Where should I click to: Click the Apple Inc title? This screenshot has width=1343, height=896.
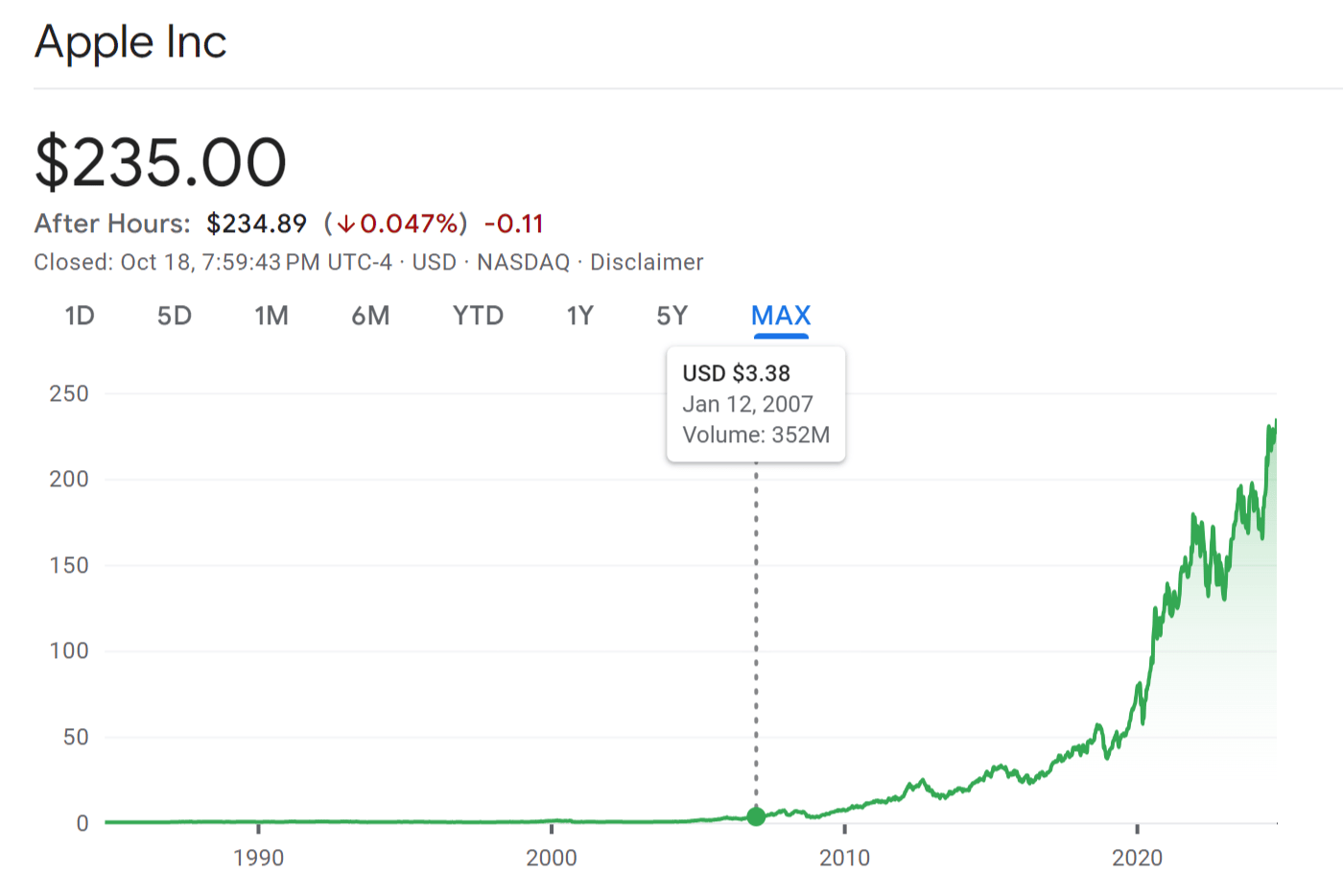[130, 42]
